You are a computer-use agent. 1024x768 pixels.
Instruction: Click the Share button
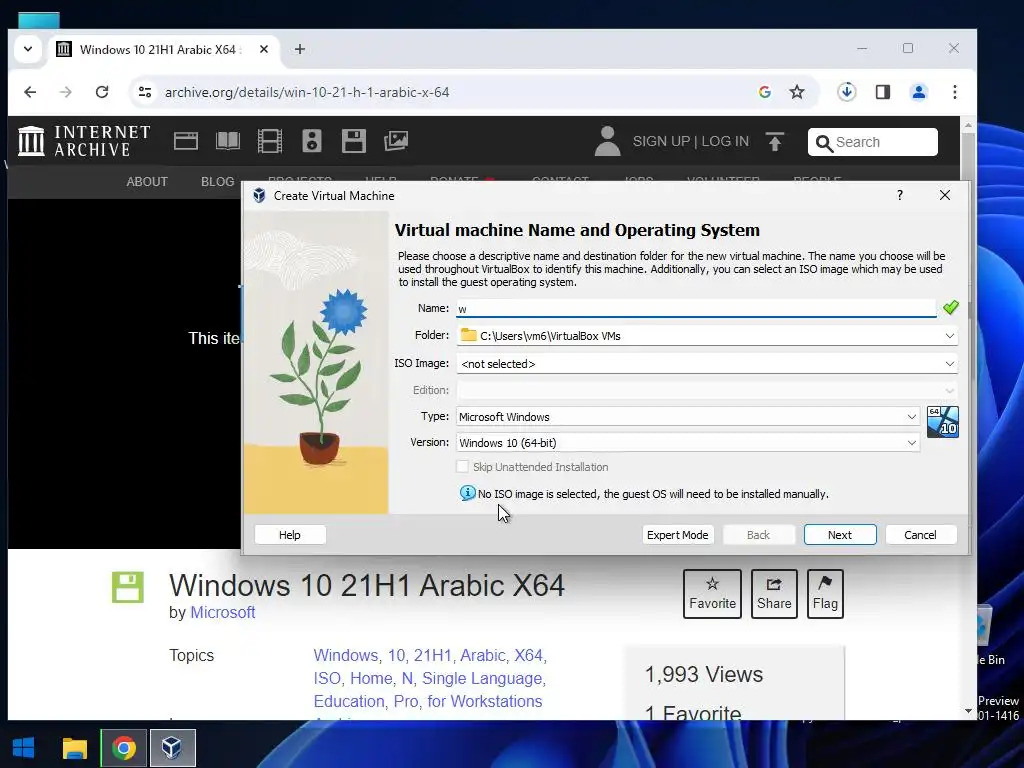tap(774, 594)
